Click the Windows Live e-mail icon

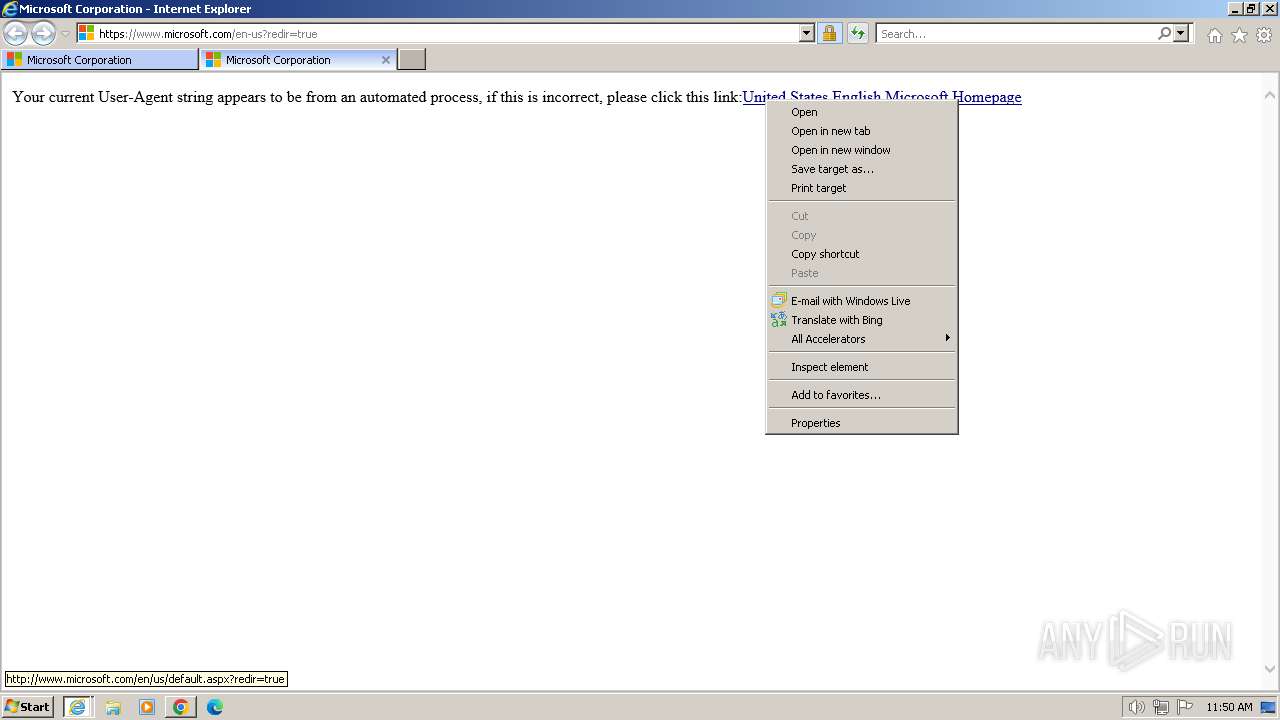779,300
